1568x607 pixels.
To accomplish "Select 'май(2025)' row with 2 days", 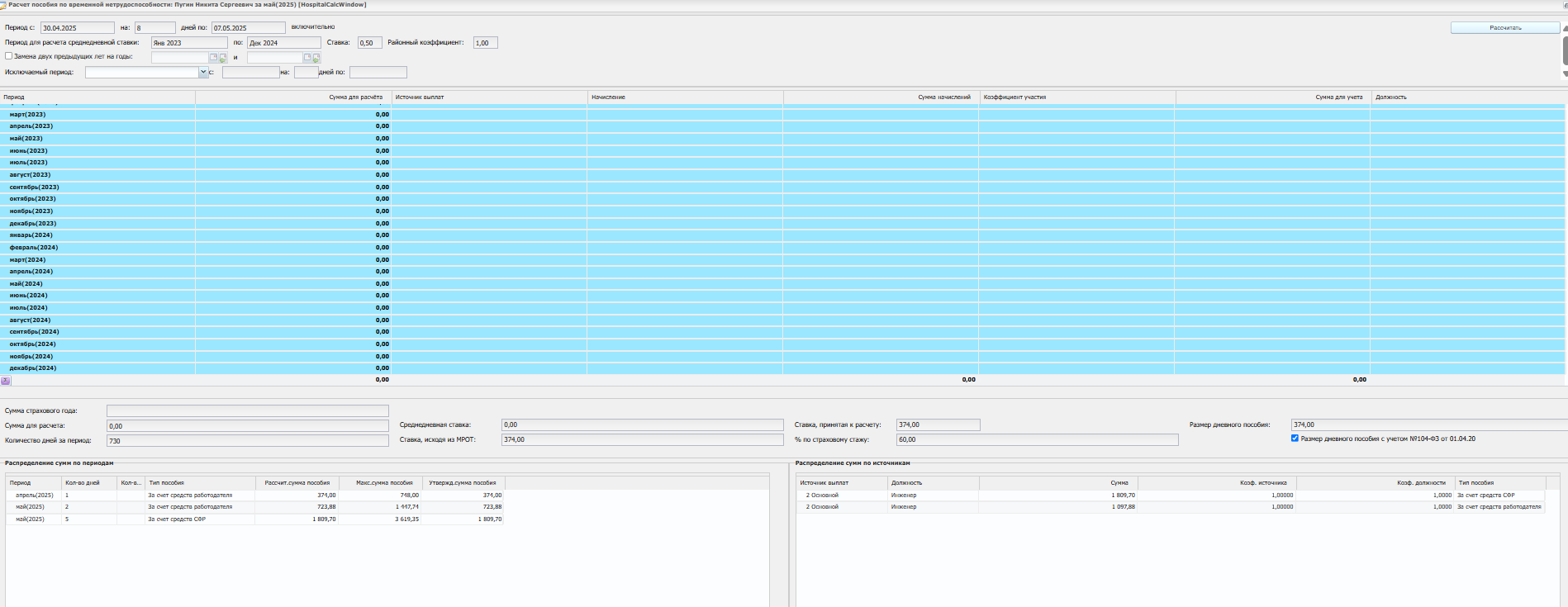I will click(255, 507).
